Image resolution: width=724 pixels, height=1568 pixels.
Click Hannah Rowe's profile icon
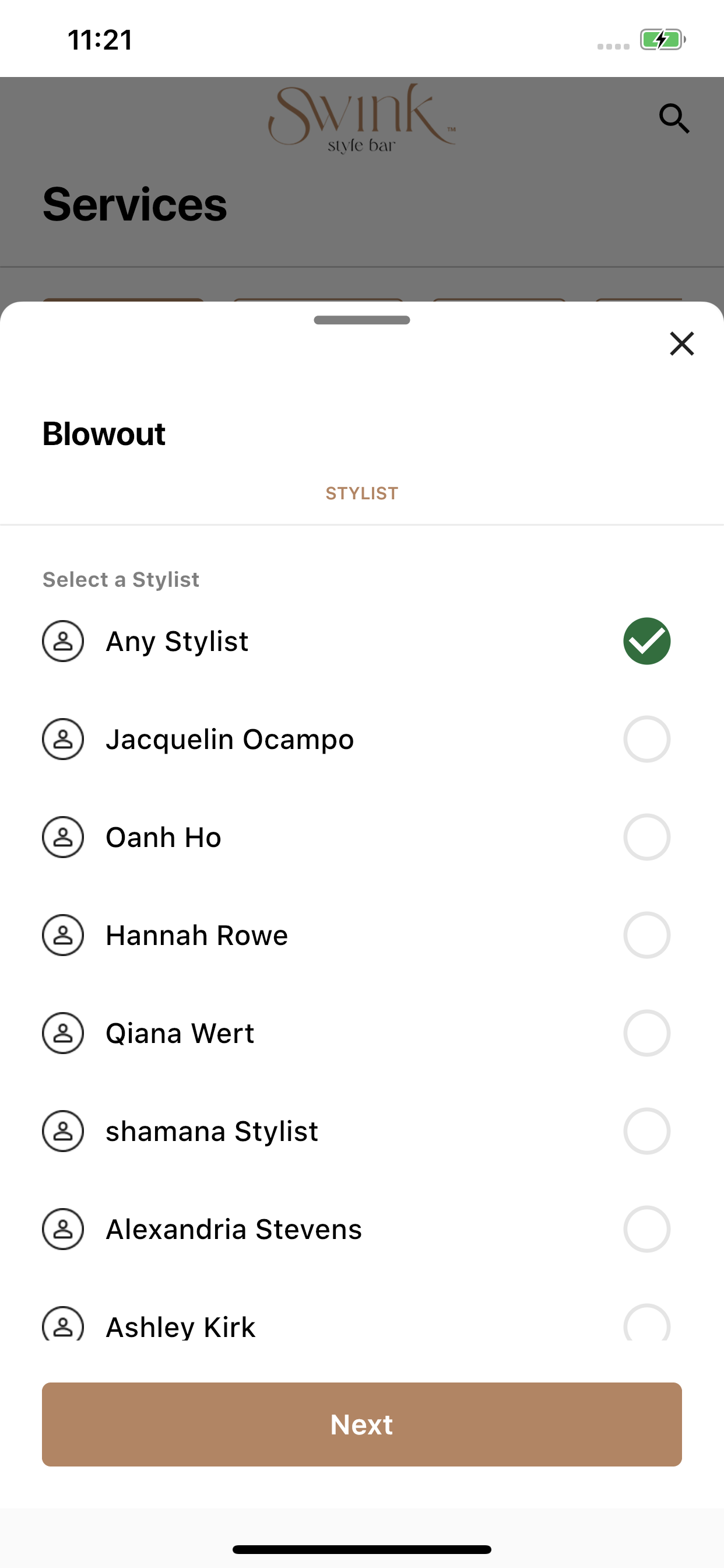click(x=63, y=935)
